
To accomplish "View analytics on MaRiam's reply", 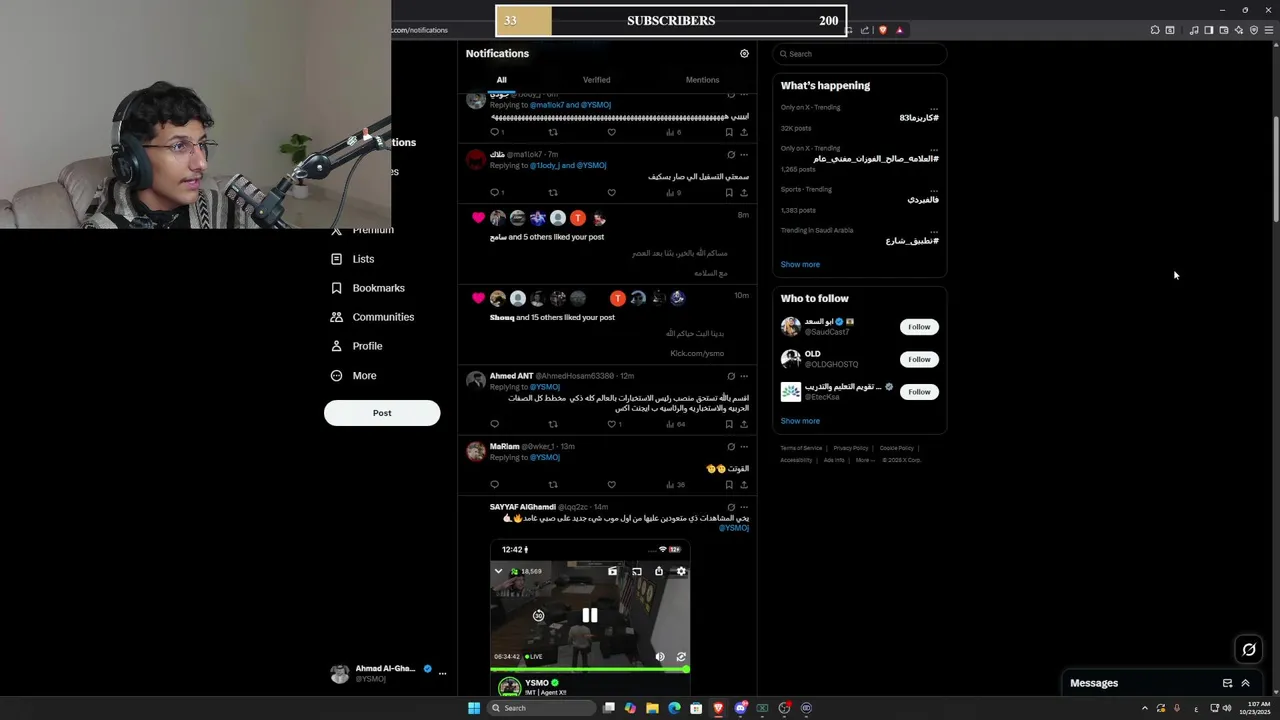I will [676, 485].
